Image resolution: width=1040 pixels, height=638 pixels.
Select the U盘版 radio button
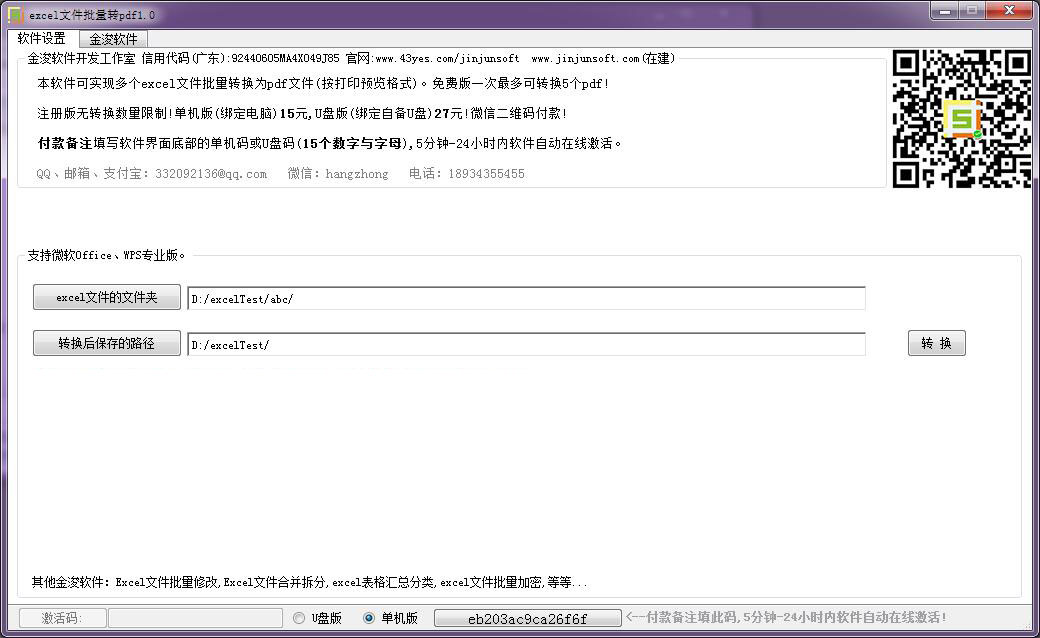298,618
